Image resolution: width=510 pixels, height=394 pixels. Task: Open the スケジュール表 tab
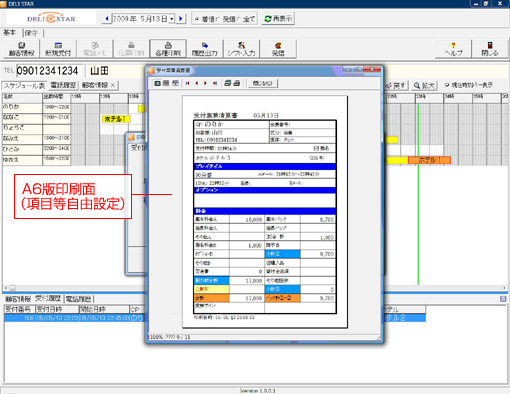pyautogui.click(x=24, y=86)
